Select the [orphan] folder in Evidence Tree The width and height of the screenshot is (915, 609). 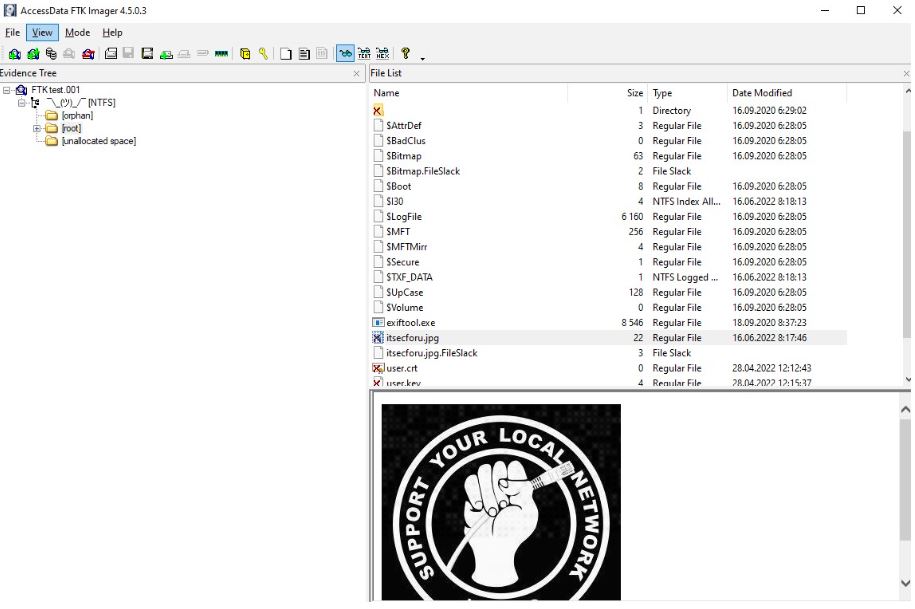click(x=77, y=116)
